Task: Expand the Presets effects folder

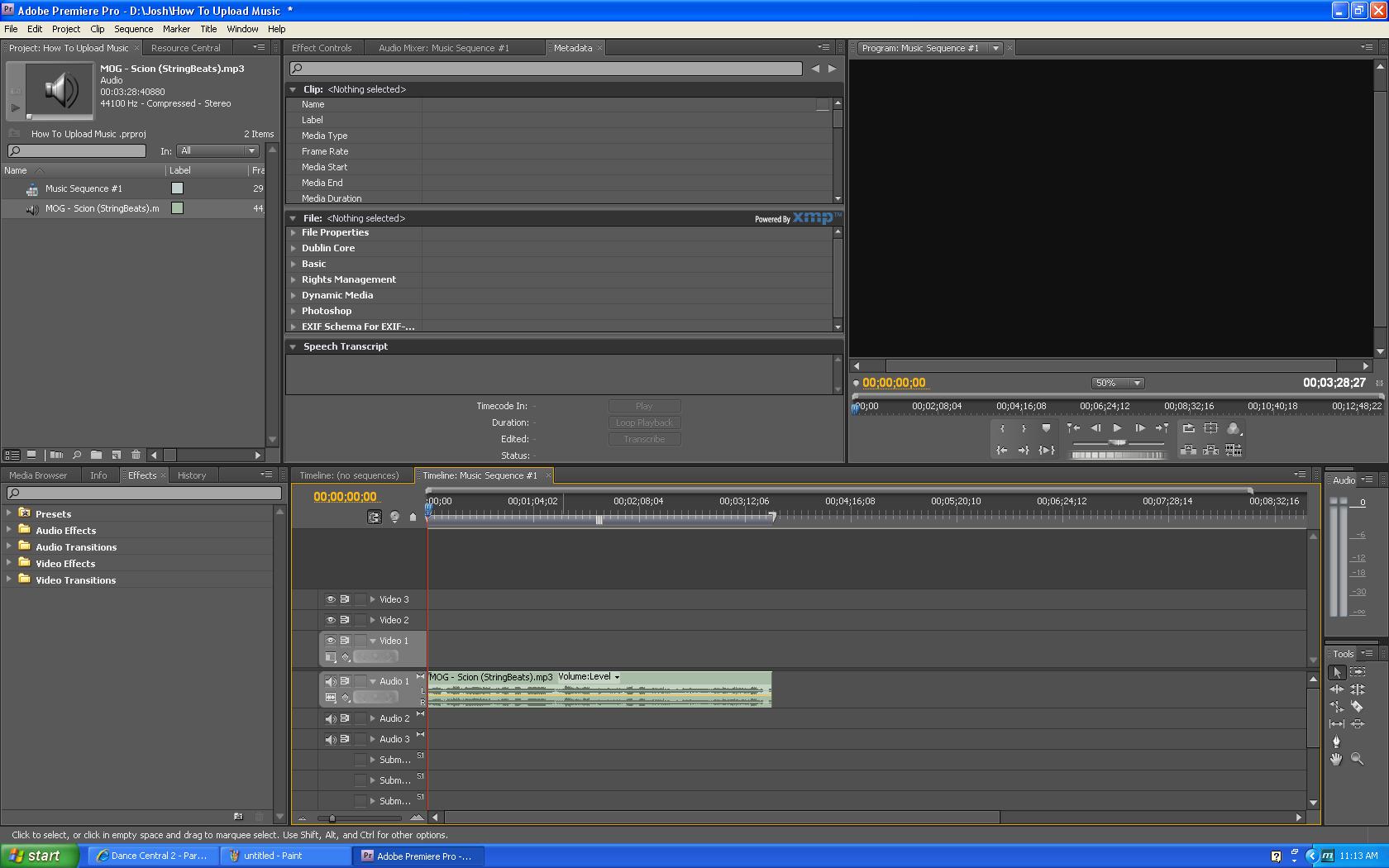Action: [9, 513]
